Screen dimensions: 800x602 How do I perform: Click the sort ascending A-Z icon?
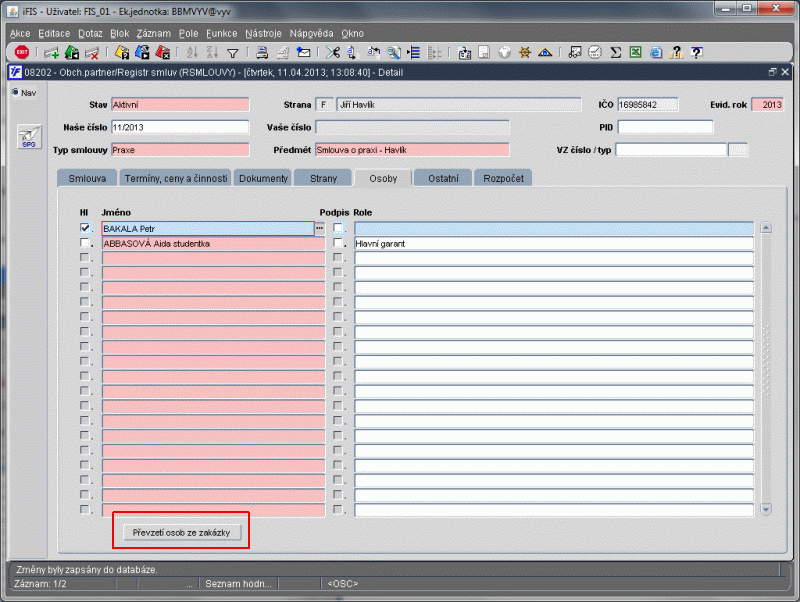pyautogui.click(x=192, y=52)
